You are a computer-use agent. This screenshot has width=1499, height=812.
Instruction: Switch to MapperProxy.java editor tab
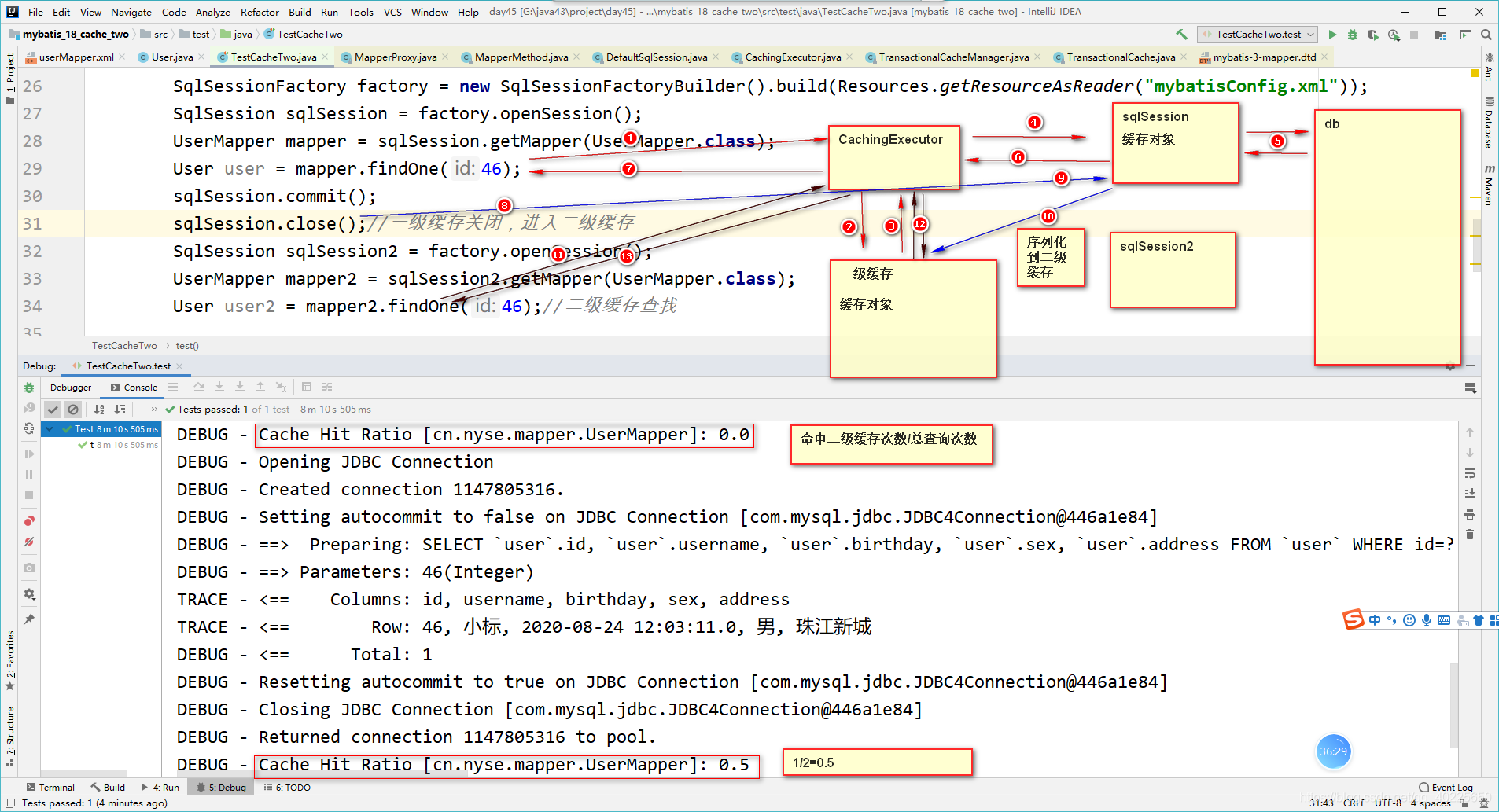[395, 57]
